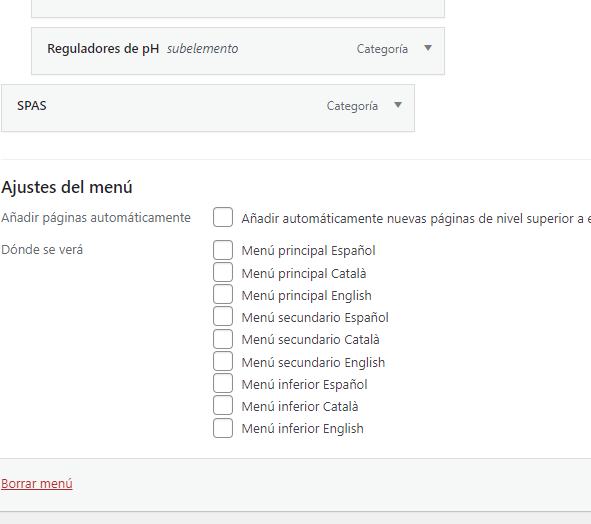The image size is (591, 524).
Task: Select the SPAS menu item bar
Action: click(x=208, y=108)
